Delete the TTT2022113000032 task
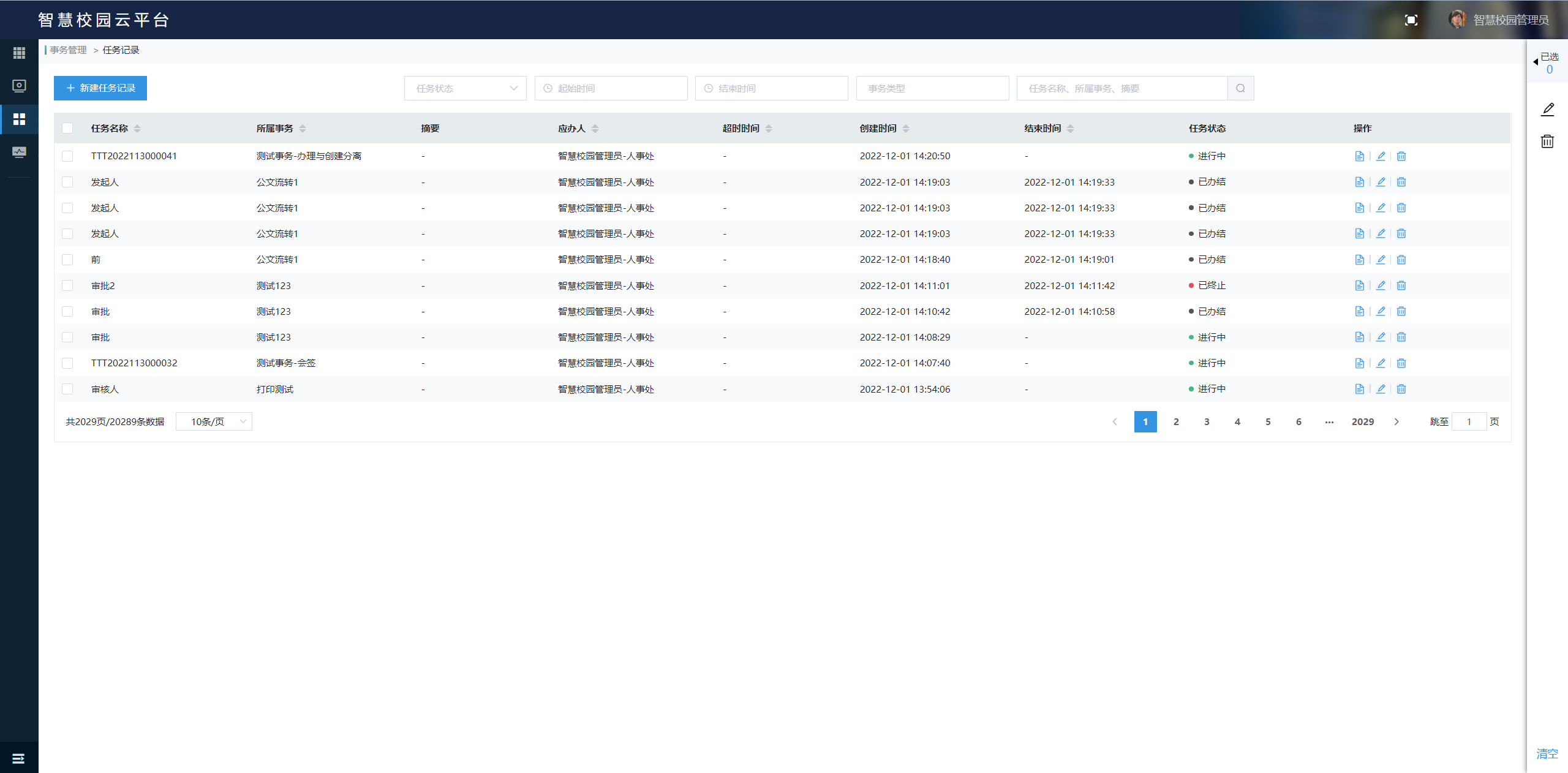The height and width of the screenshot is (773, 1568). coord(1401,363)
